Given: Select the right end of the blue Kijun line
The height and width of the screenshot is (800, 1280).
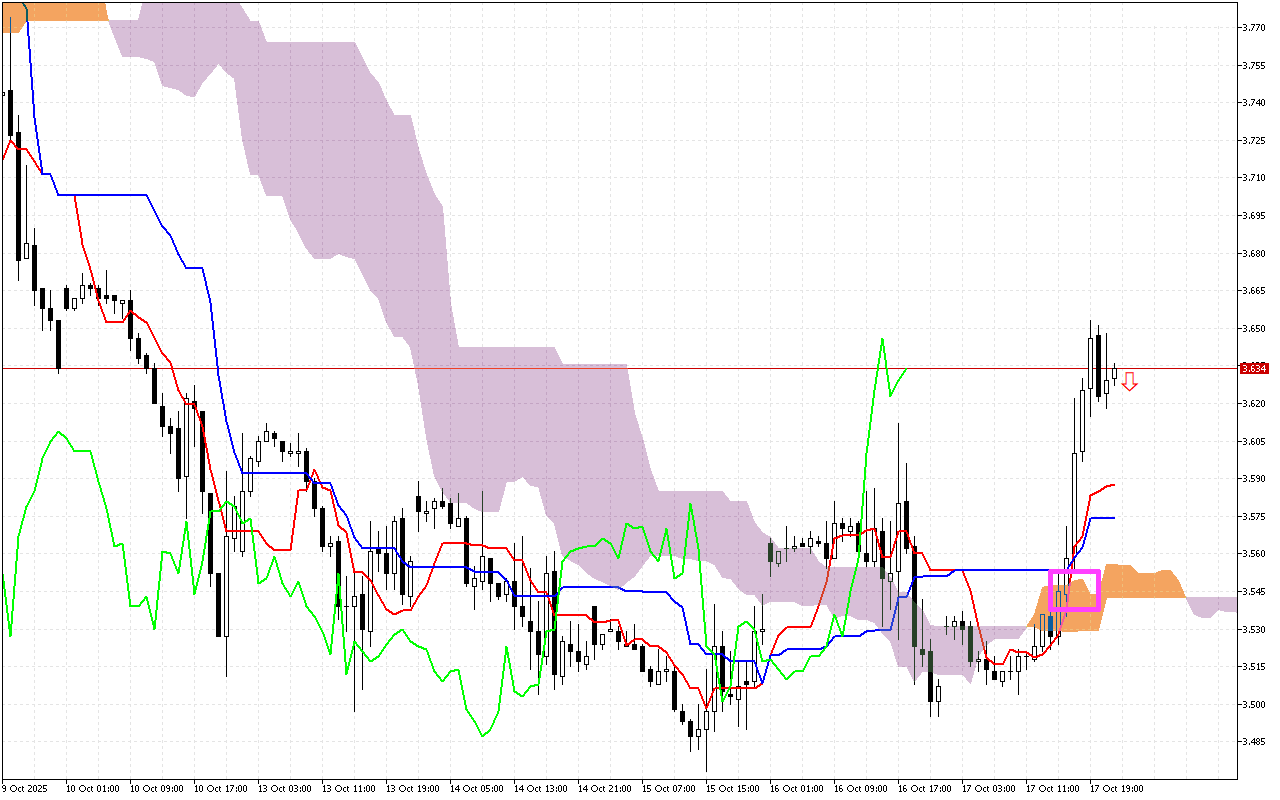Looking at the screenshot, I should 1112,518.
